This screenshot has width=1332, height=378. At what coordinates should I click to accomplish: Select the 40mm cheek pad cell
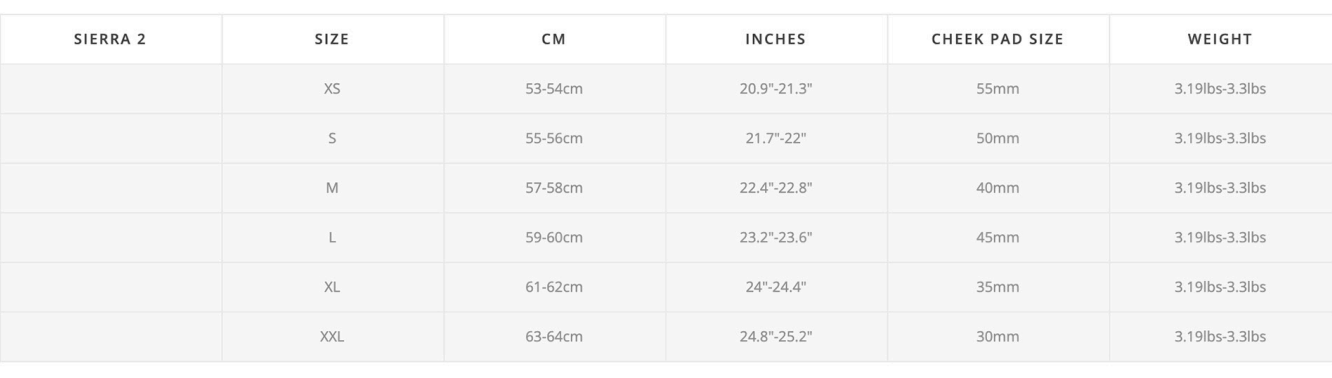[x=998, y=188]
